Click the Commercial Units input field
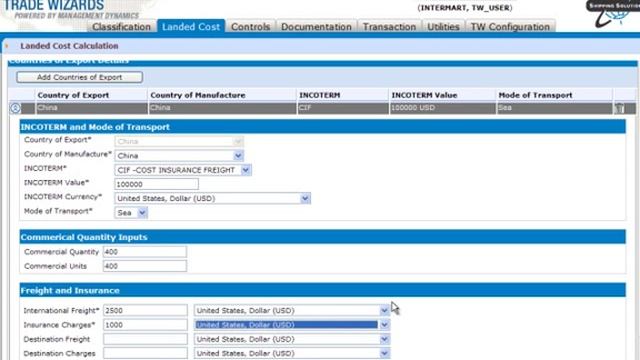This screenshot has width=640, height=360. 145,266
